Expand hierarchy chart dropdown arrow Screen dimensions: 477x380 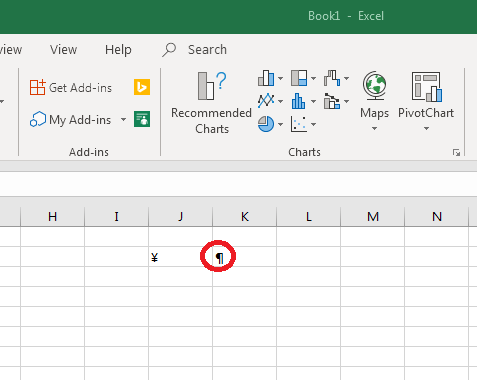313,78
